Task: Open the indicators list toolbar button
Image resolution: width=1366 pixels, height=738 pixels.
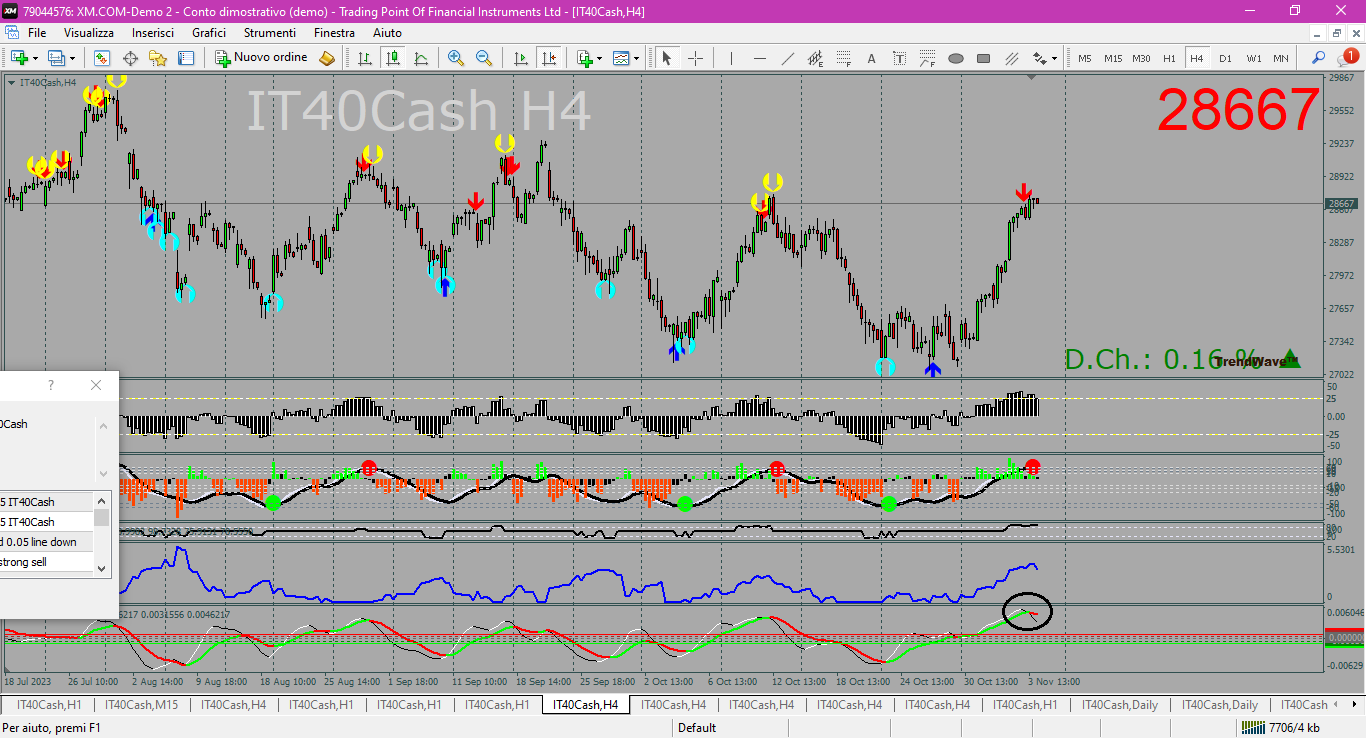Action: (584, 58)
